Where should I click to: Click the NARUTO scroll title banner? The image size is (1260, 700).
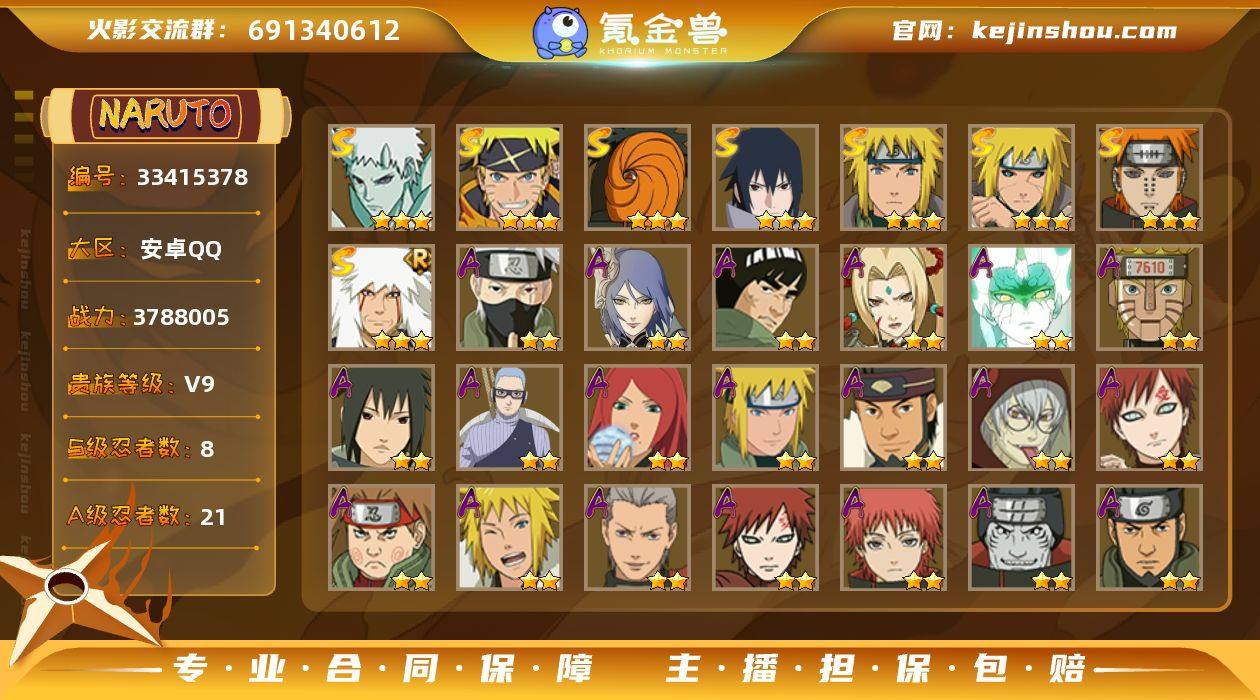pos(166,114)
